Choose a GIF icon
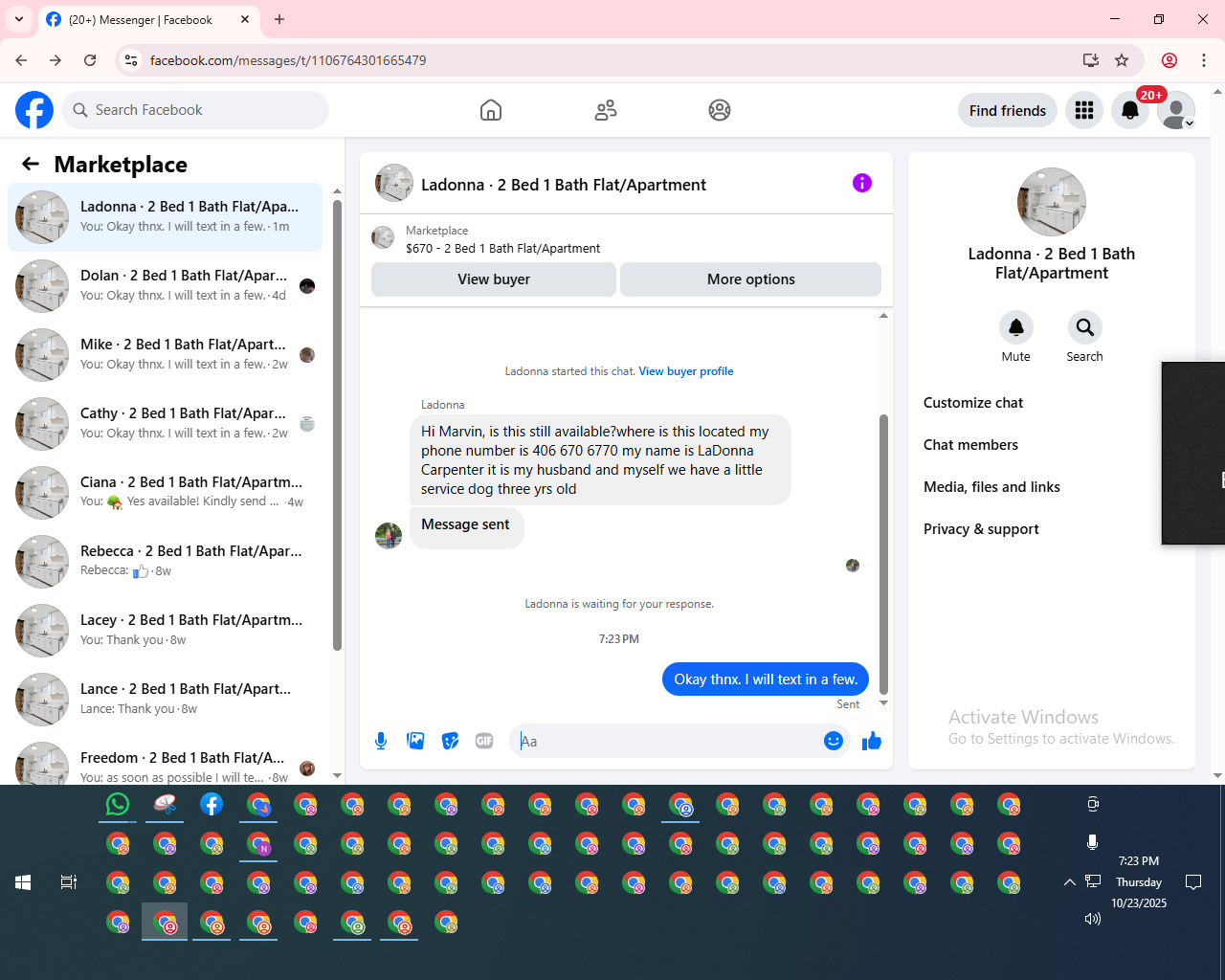Viewport: 1225px width, 980px height. point(484,741)
